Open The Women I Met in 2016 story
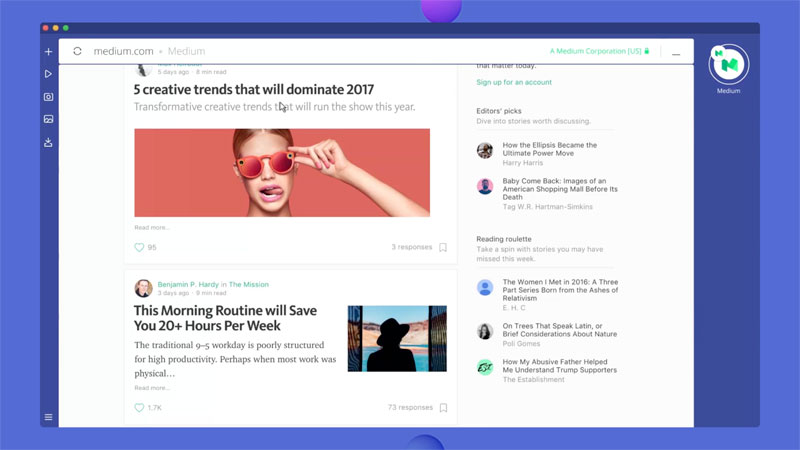 click(560, 290)
